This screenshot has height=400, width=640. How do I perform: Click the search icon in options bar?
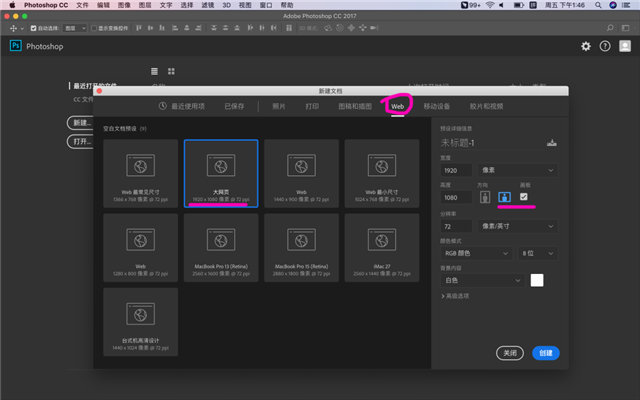tap(610, 28)
